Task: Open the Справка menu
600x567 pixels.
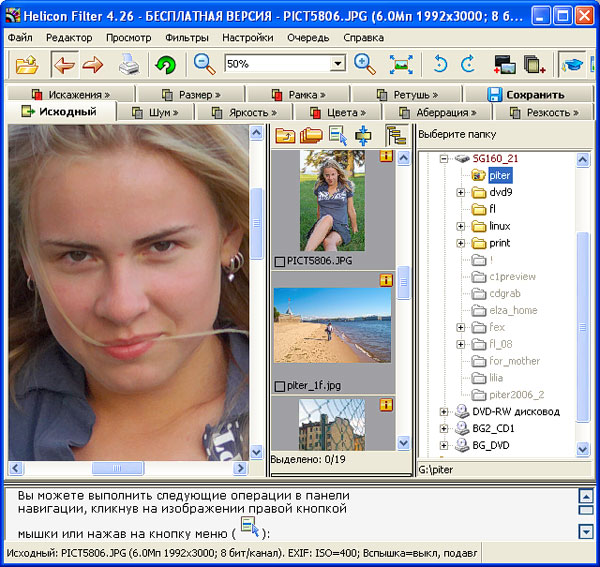Action: pyautogui.click(x=364, y=37)
